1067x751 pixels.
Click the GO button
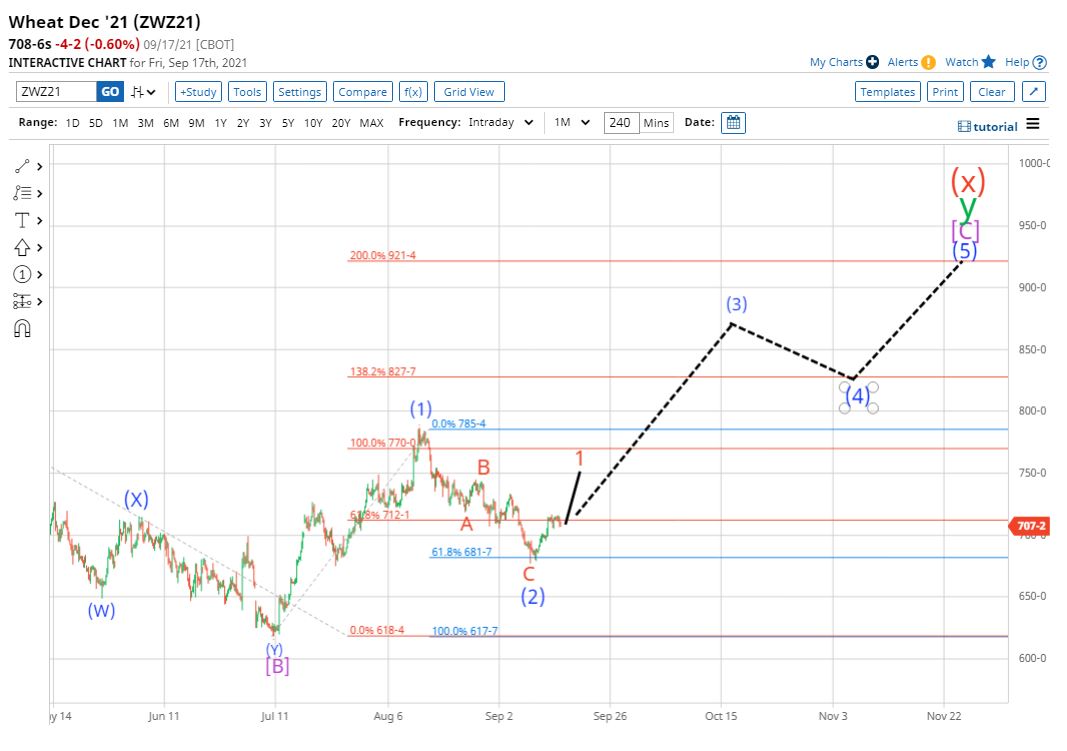(x=110, y=92)
